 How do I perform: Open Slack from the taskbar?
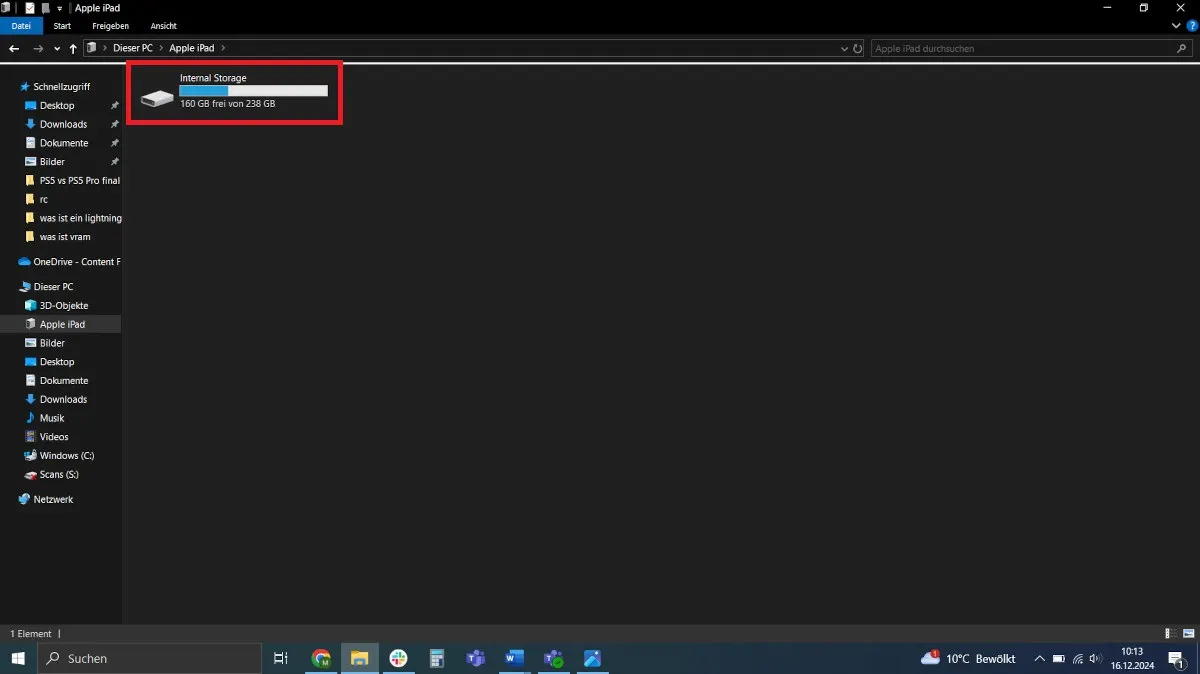coord(398,658)
